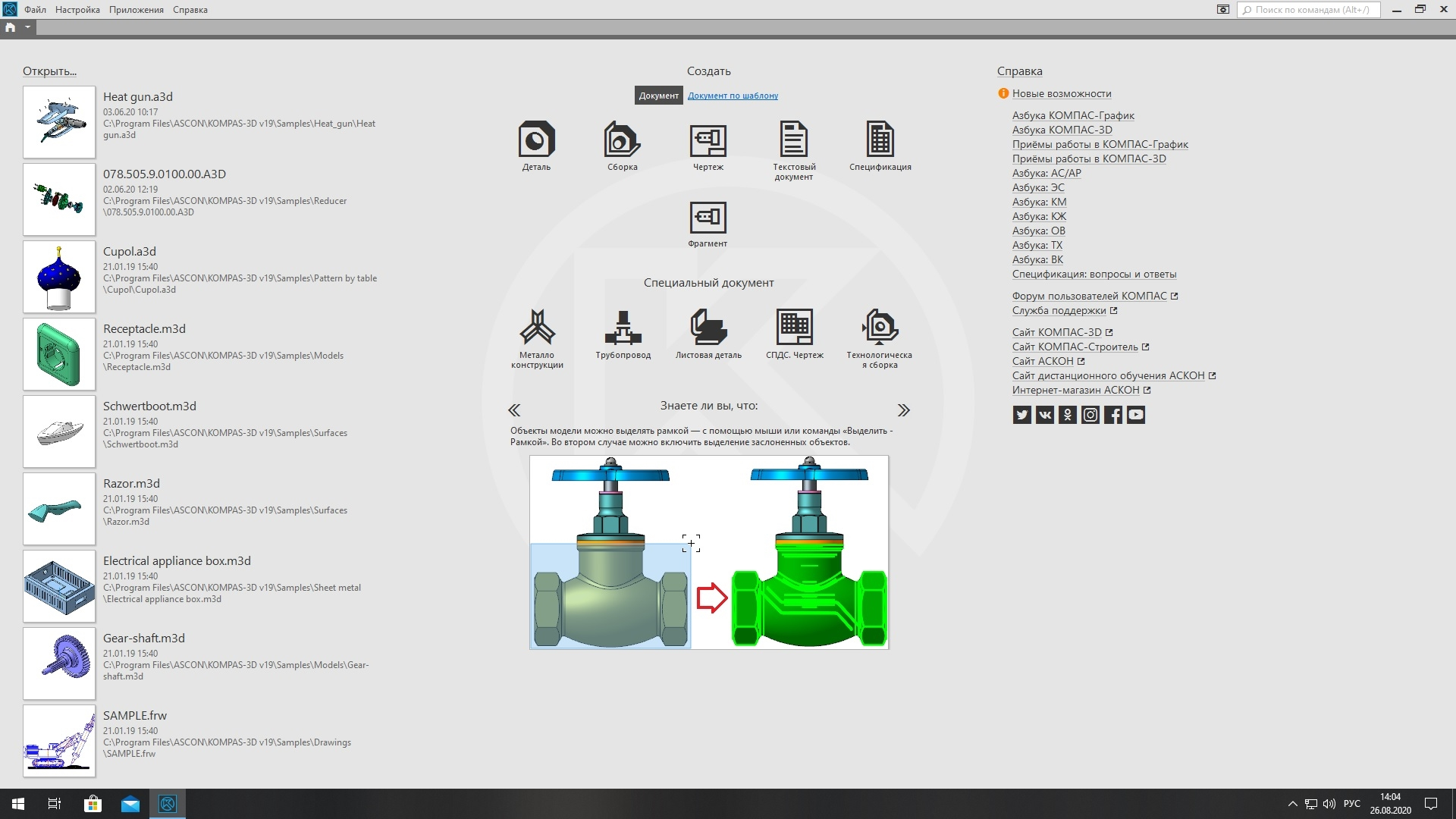1456x819 pixels.
Task: Open notification center in taskbar
Action: point(1431,804)
